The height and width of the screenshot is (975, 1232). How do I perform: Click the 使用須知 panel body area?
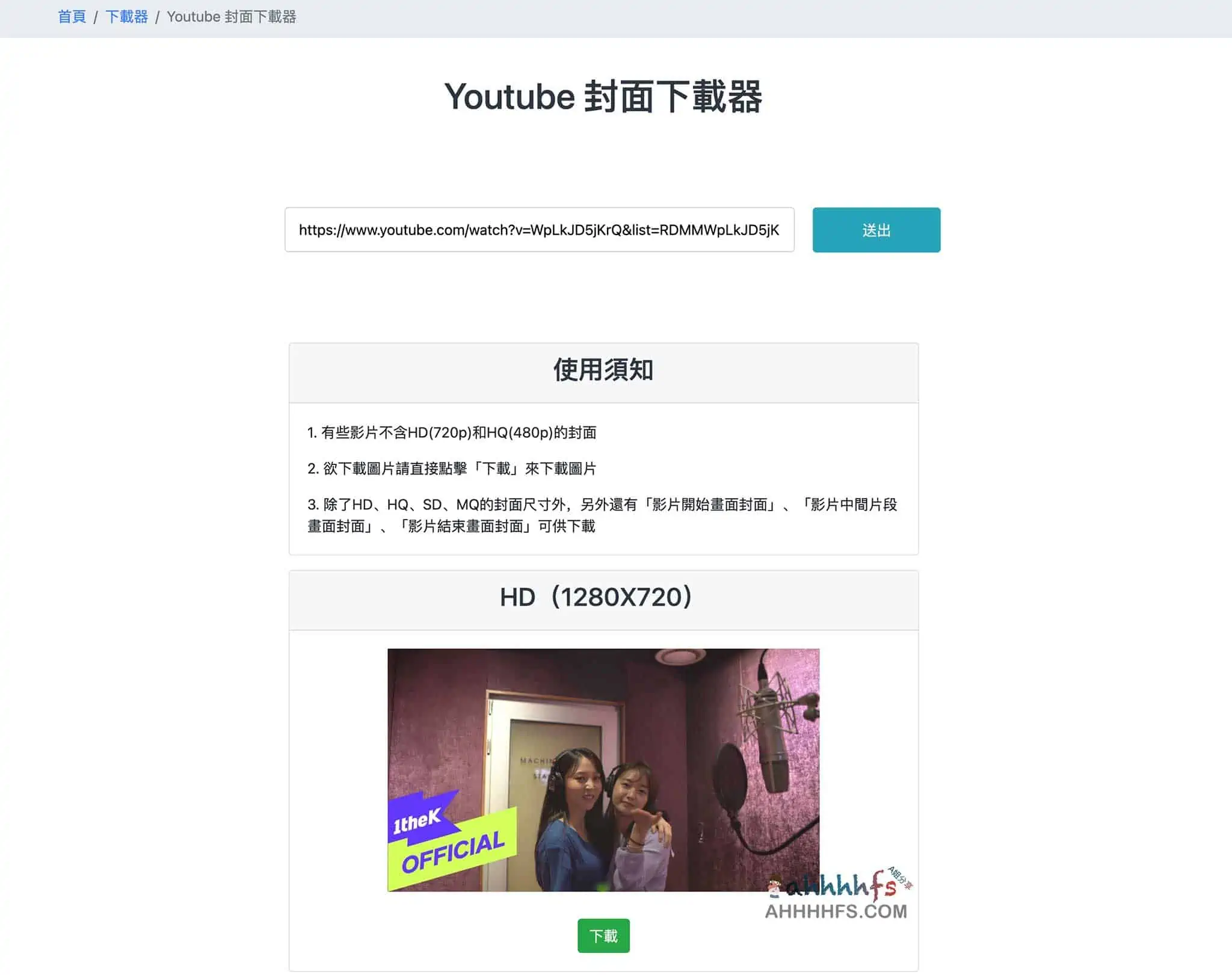pyautogui.click(x=603, y=479)
